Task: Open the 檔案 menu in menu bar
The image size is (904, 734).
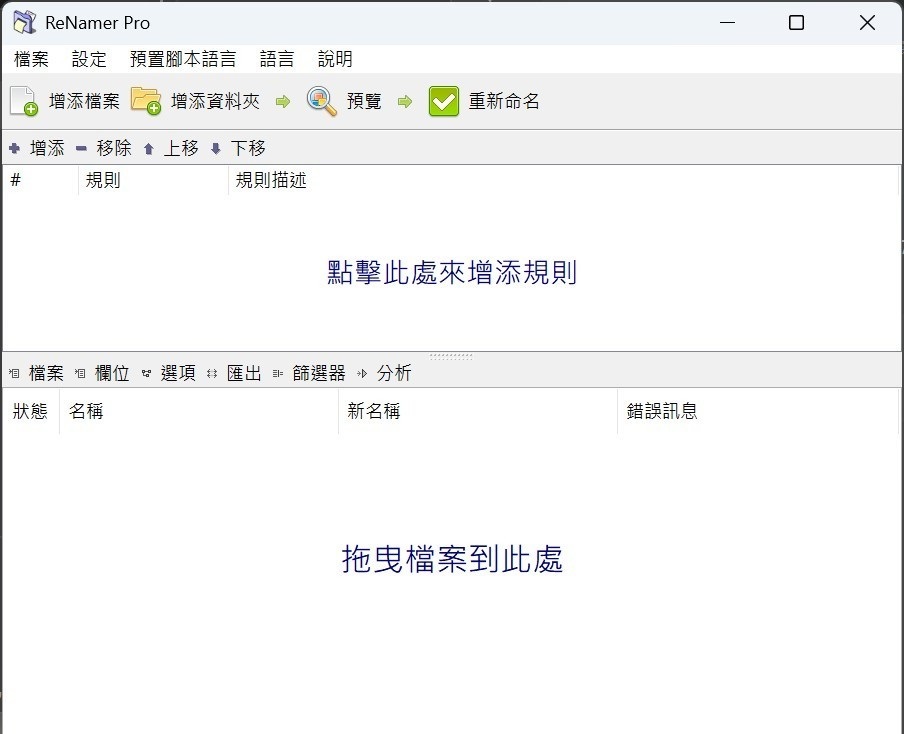Action: pyautogui.click(x=31, y=59)
